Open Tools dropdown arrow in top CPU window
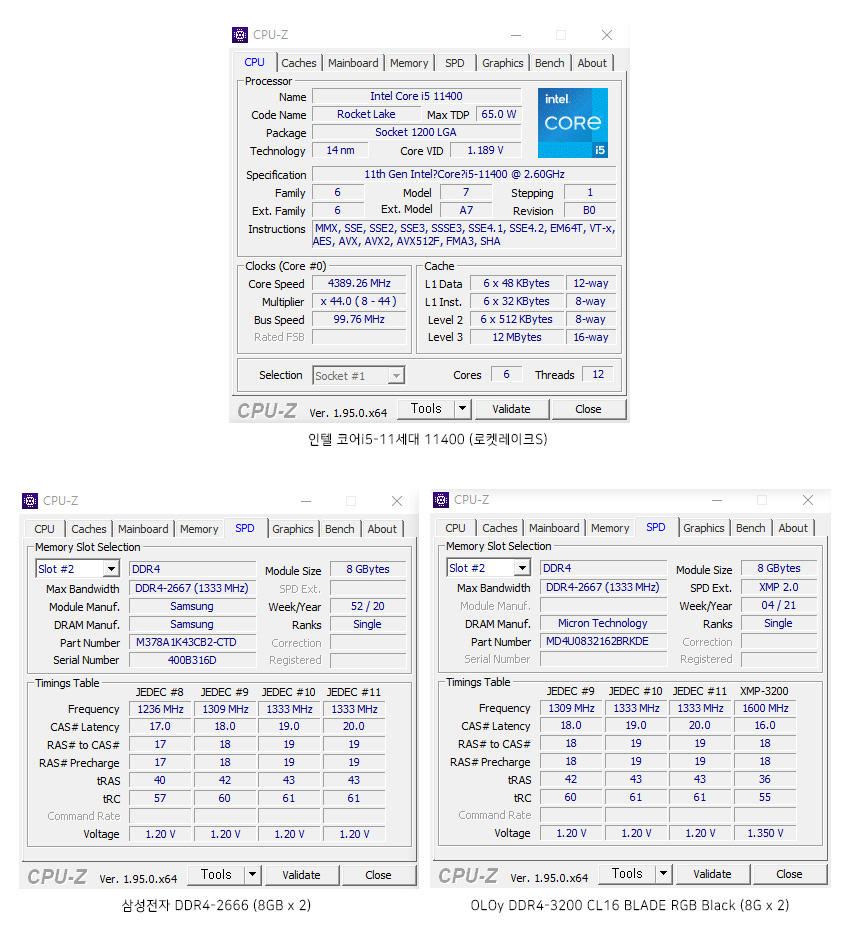The height and width of the screenshot is (950, 850). pos(463,409)
